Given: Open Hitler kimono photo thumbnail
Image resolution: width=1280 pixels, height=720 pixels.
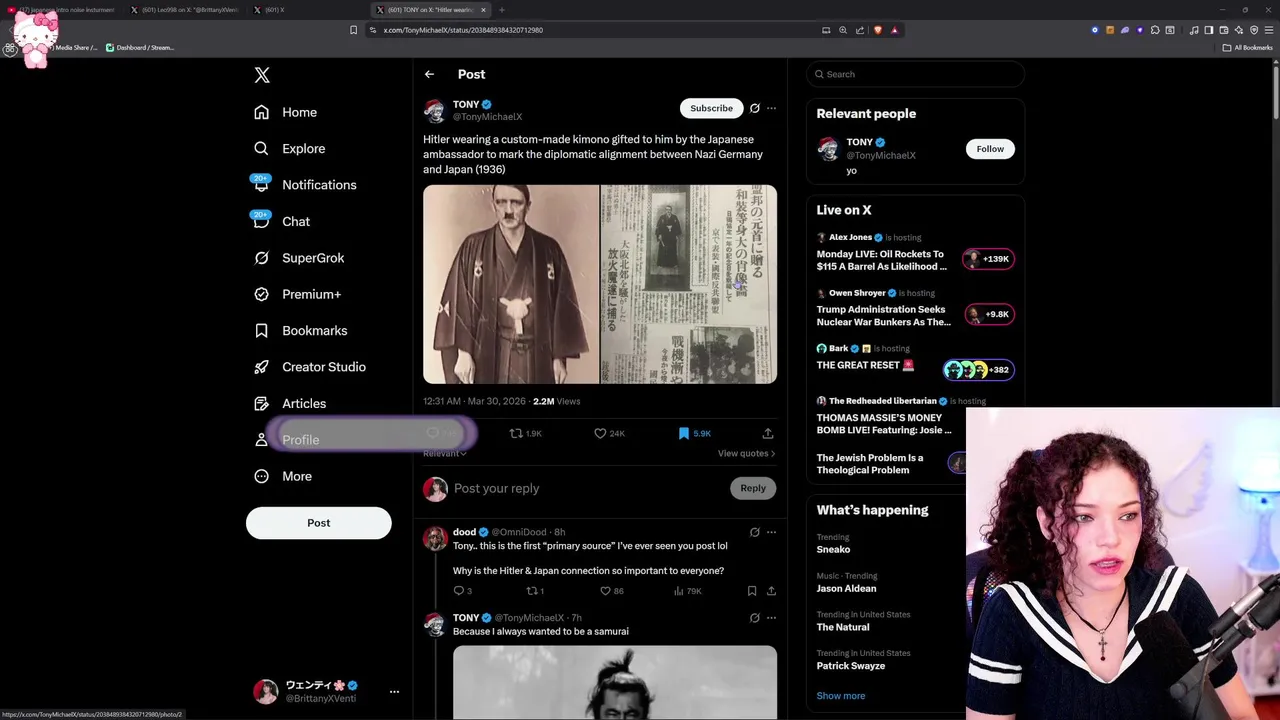Looking at the screenshot, I should [511, 284].
